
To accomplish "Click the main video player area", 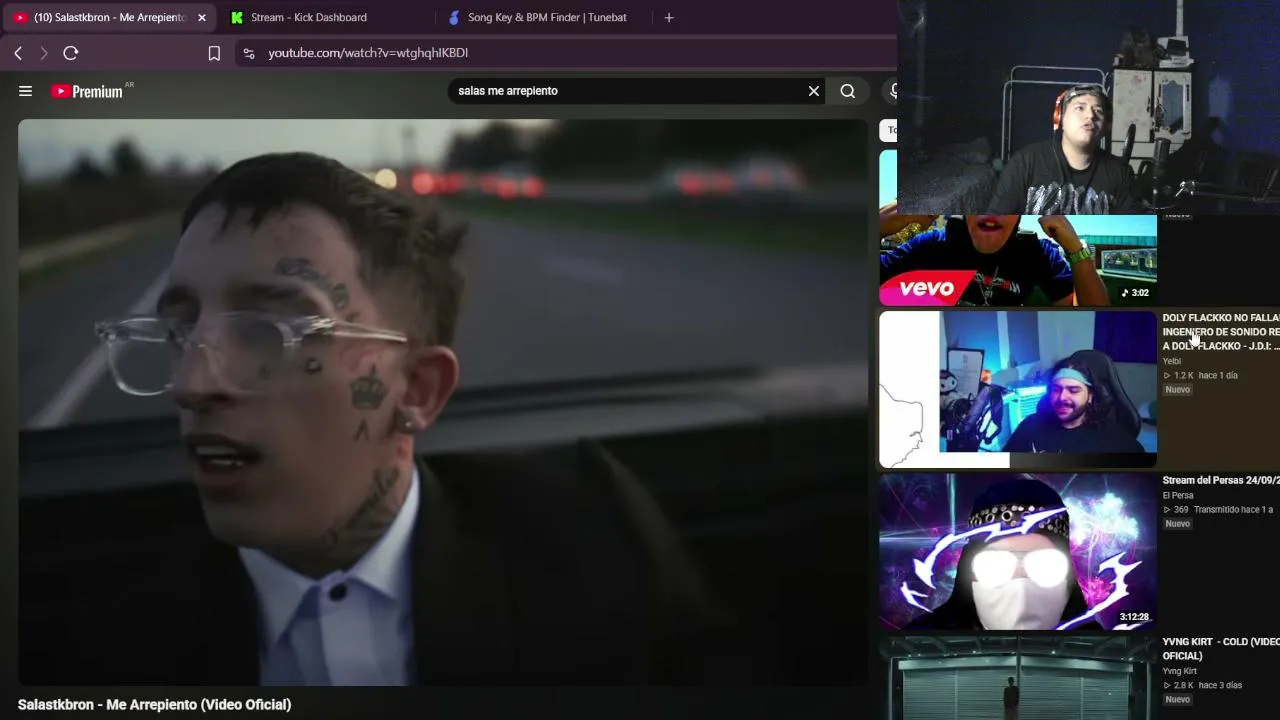I will (443, 402).
